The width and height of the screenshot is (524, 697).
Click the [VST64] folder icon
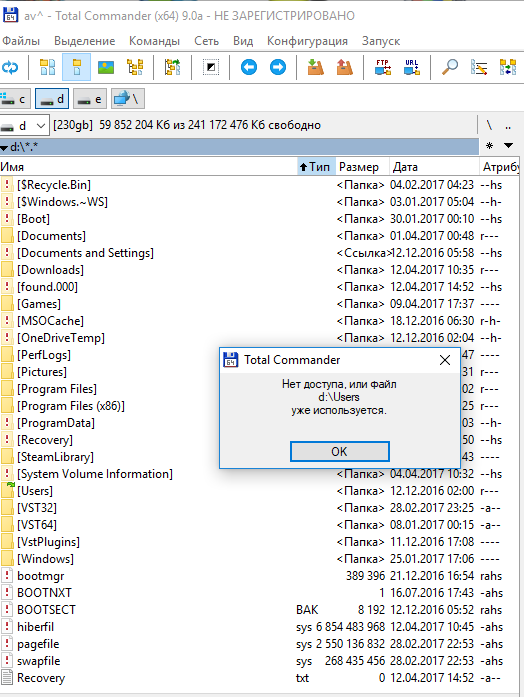(7, 525)
